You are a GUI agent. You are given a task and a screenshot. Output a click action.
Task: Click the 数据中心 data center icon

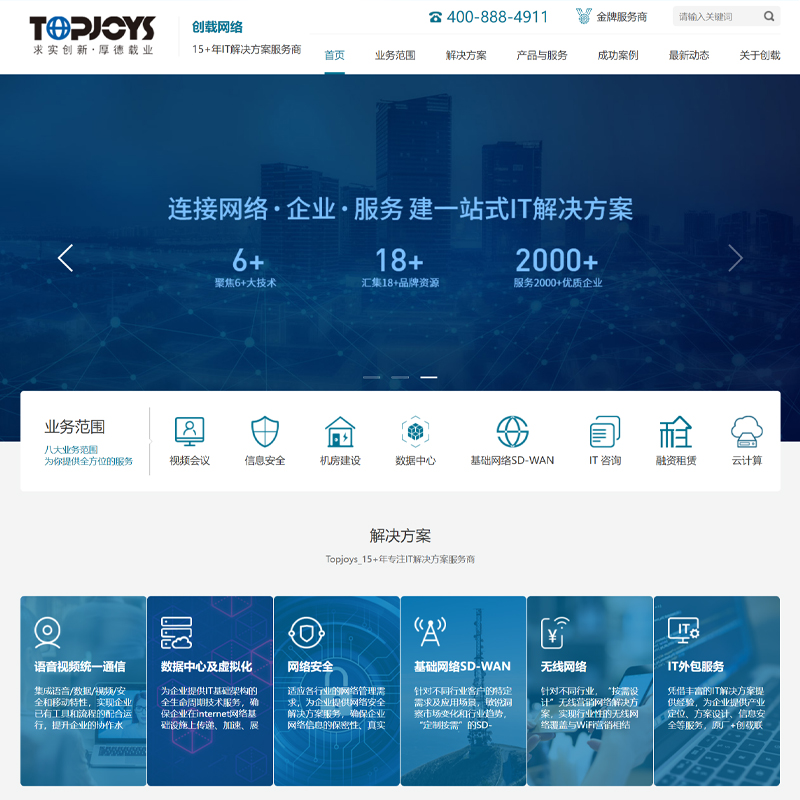pyautogui.click(x=415, y=431)
